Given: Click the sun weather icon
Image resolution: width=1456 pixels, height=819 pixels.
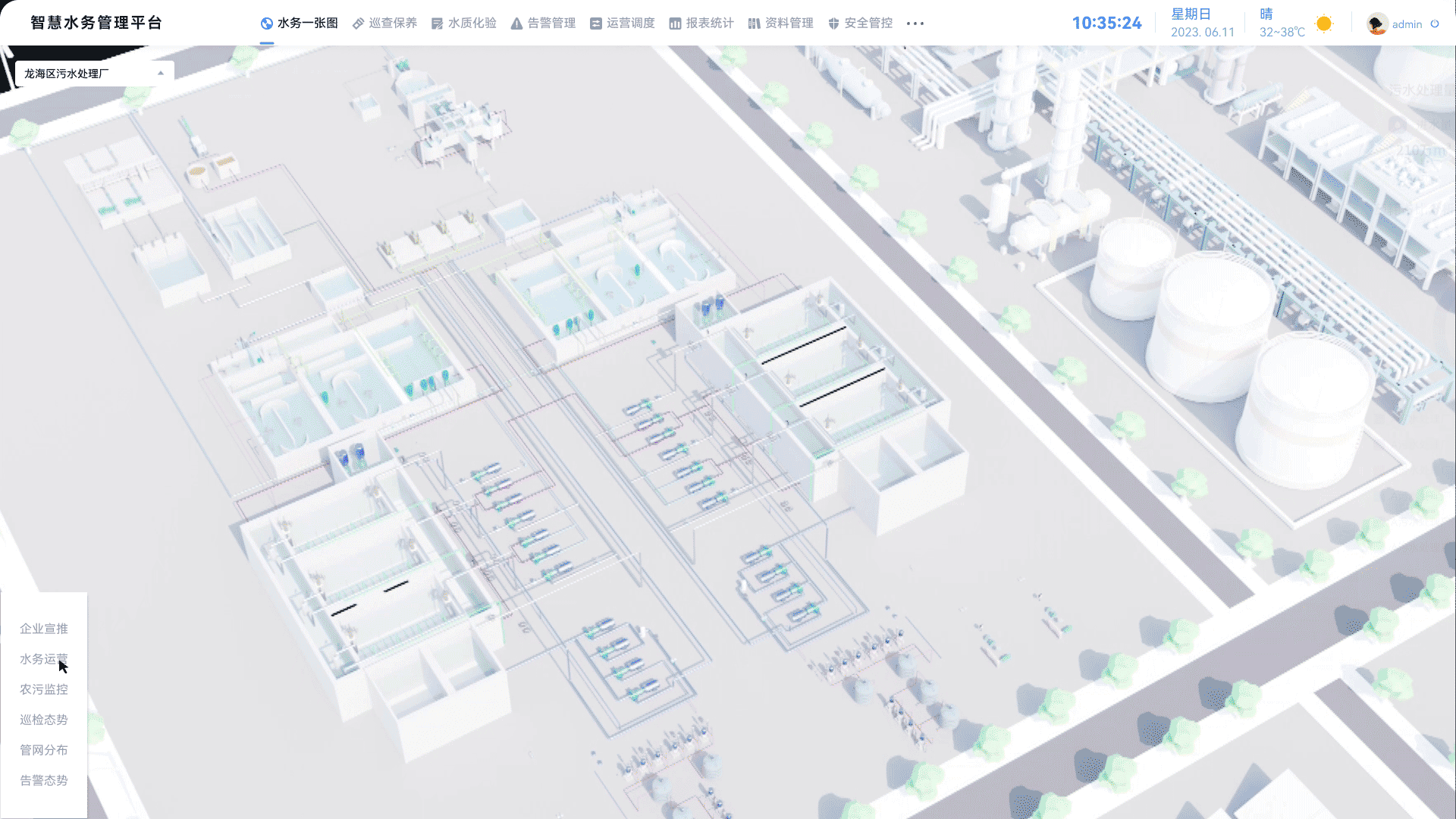Looking at the screenshot, I should 1324,24.
